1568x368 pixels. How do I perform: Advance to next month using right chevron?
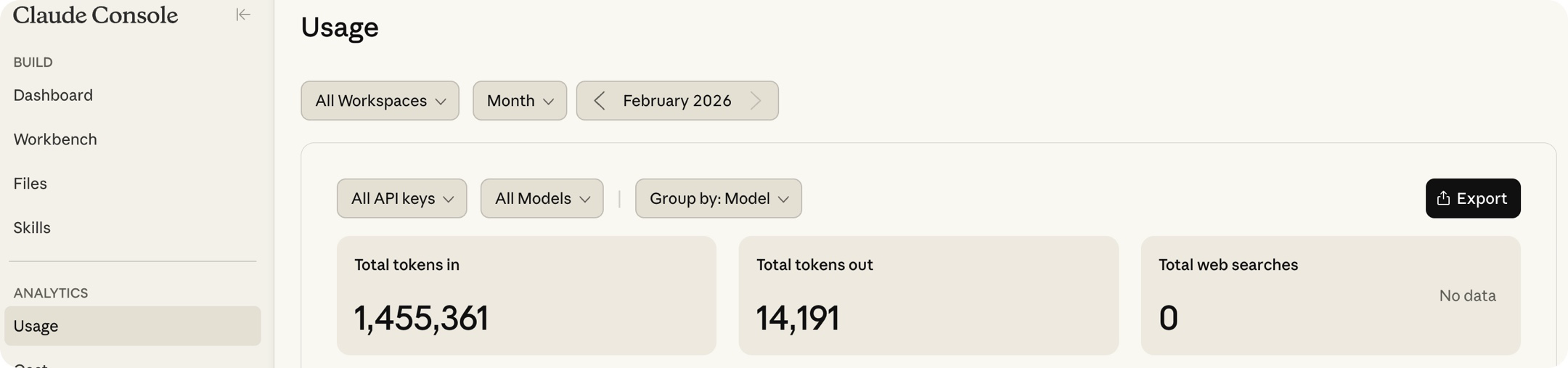tap(756, 101)
